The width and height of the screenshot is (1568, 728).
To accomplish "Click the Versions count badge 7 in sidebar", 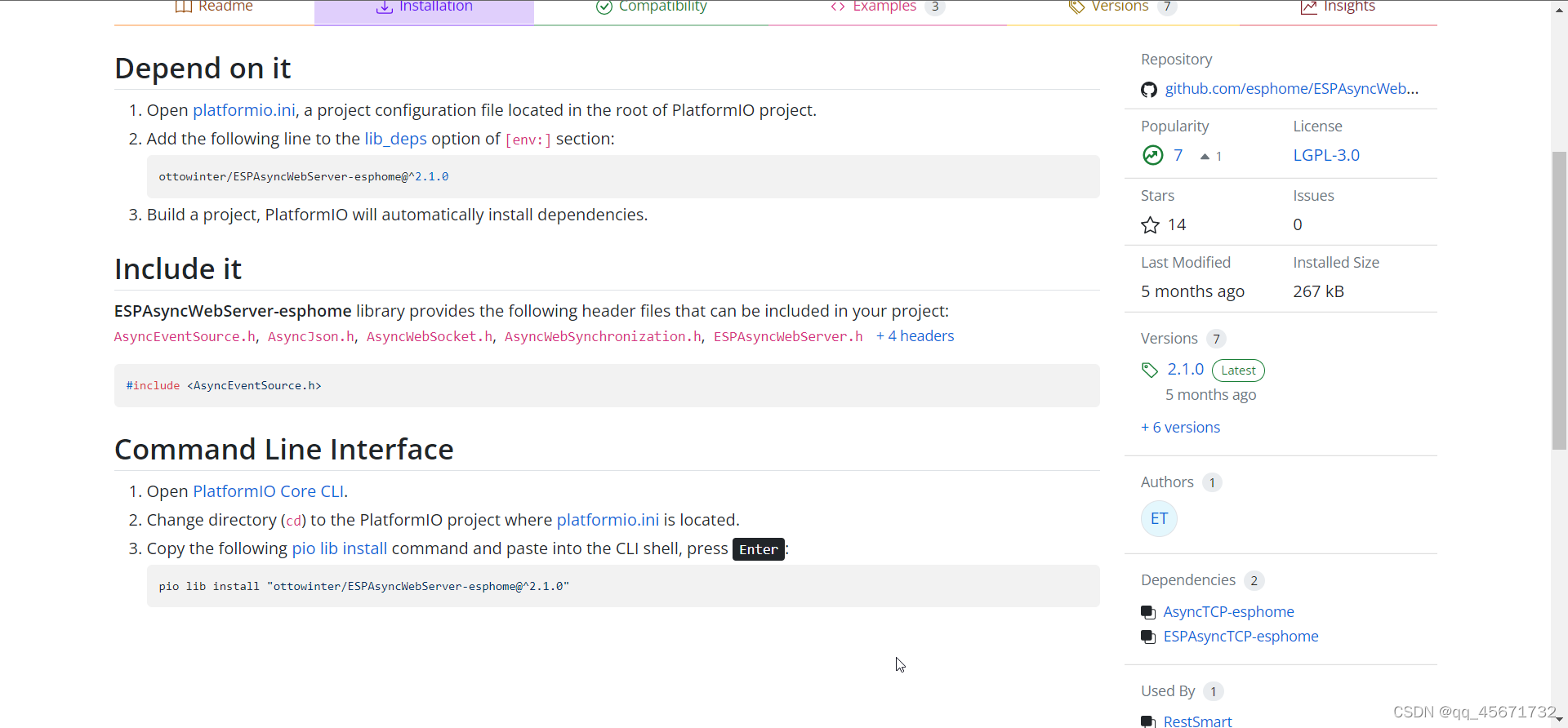I will (x=1217, y=340).
